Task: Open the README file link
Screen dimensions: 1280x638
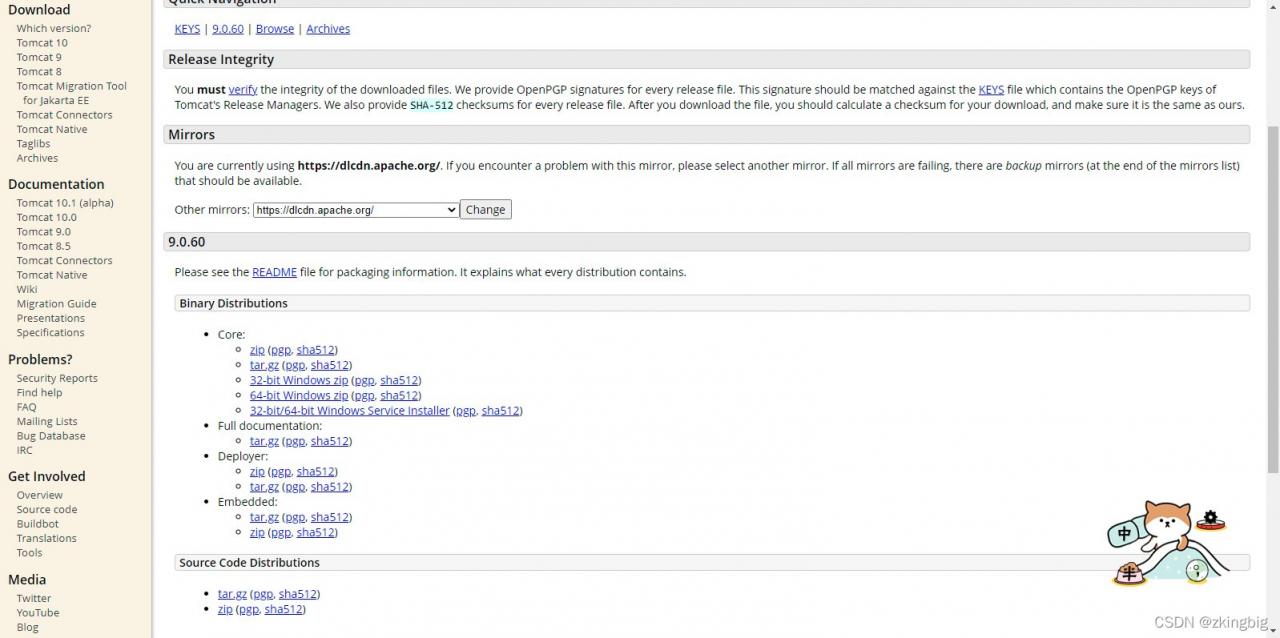Action: pos(274,272)
